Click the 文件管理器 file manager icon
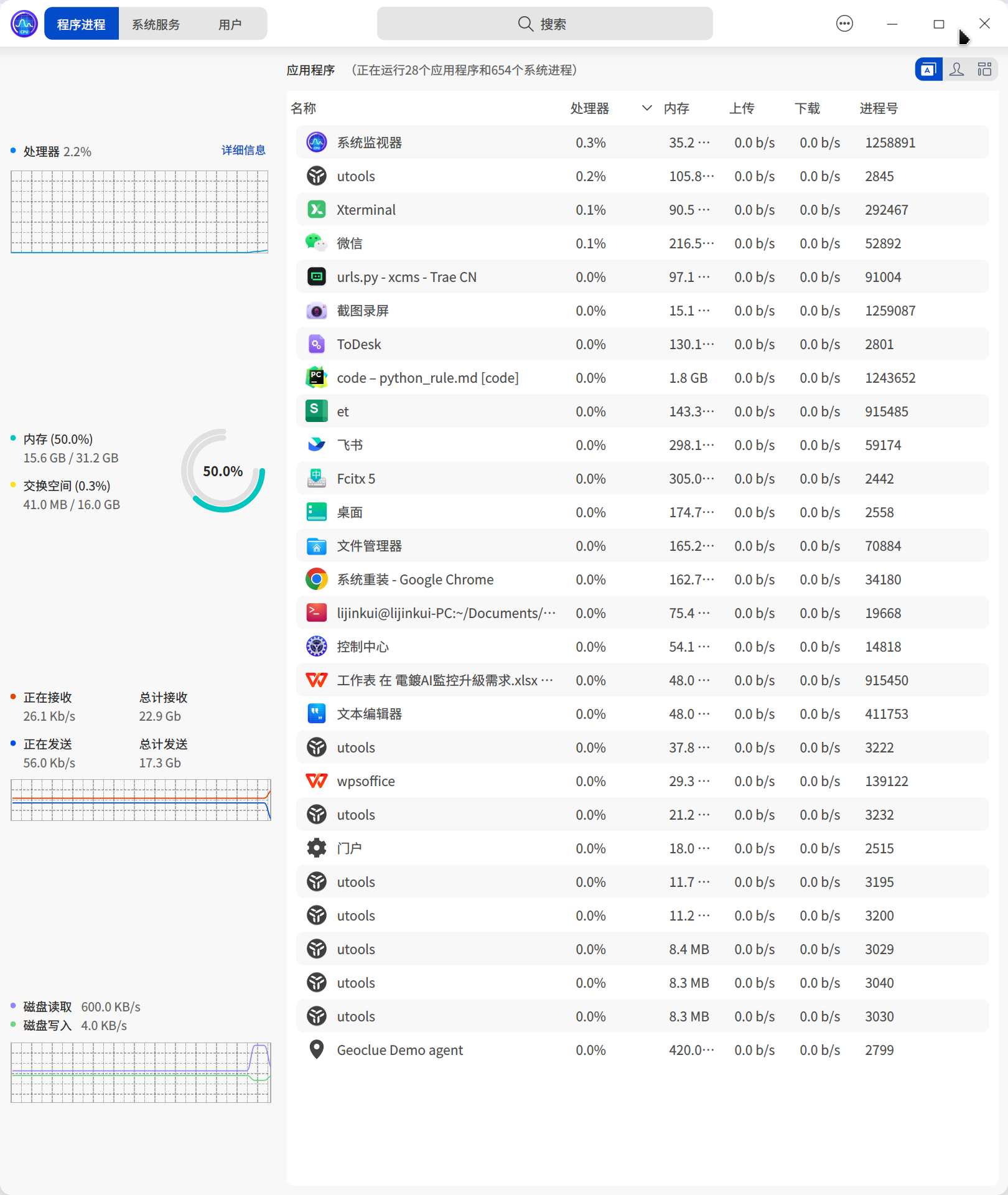Screen dimensions: 1008x1195 (x=317, y=546)
